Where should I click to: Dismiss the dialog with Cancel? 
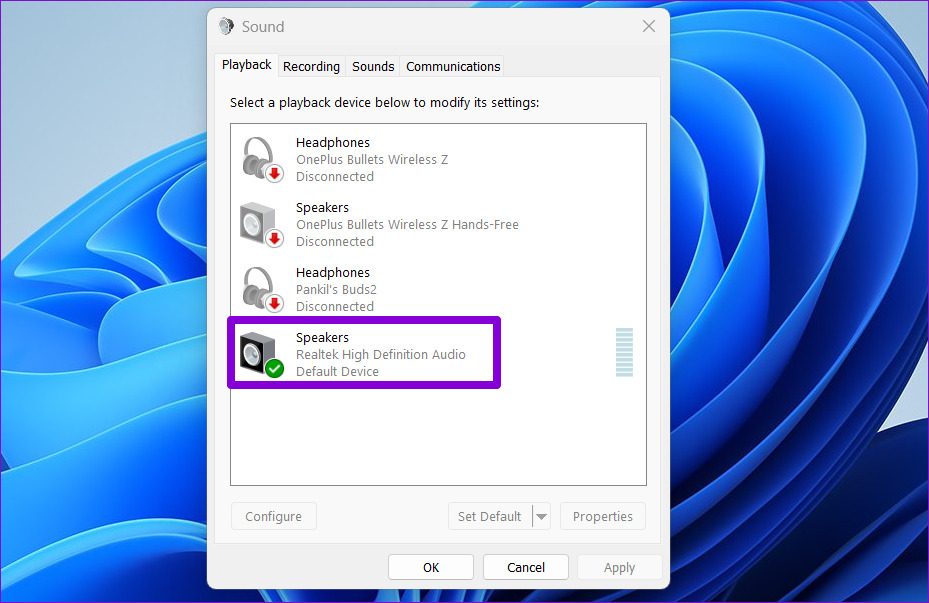(525, 566)
